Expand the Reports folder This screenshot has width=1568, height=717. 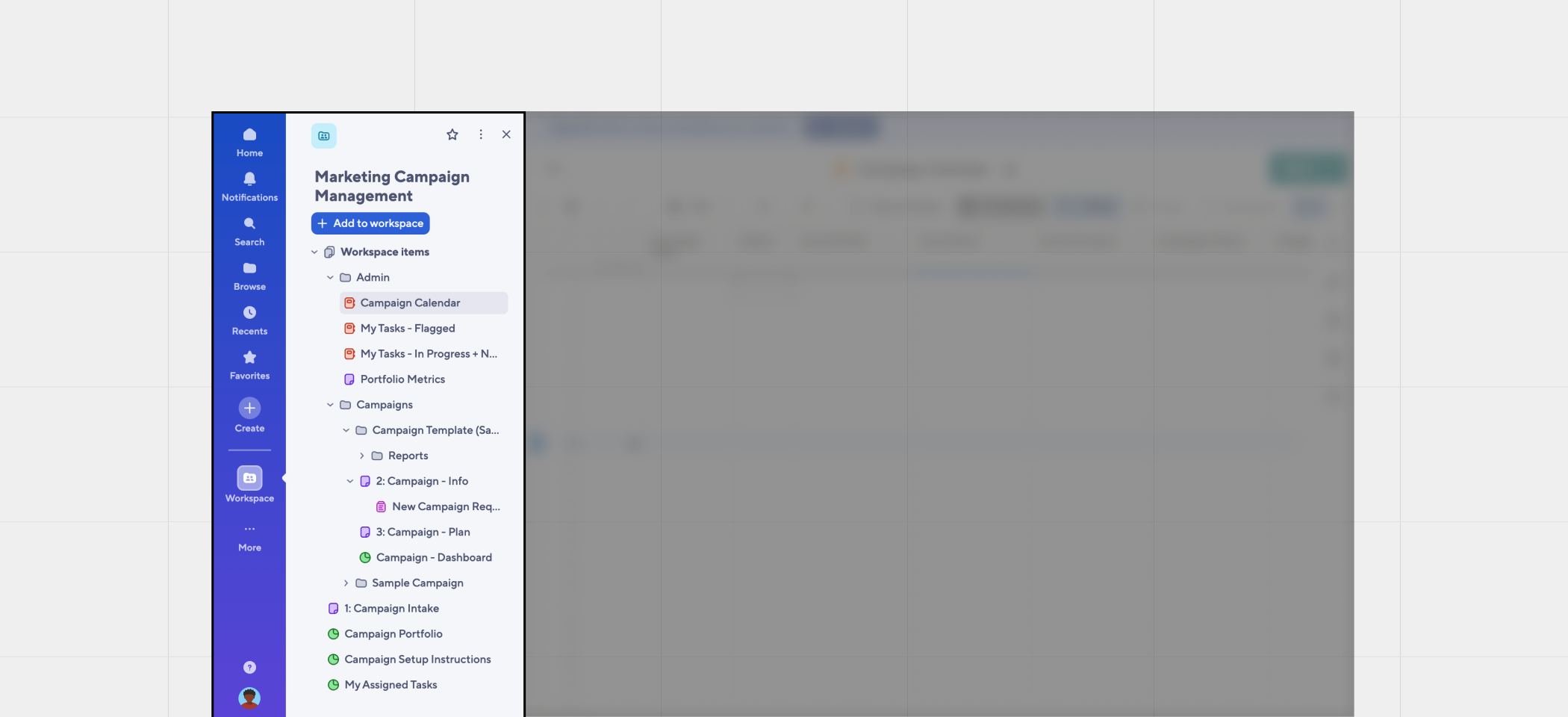362,456
